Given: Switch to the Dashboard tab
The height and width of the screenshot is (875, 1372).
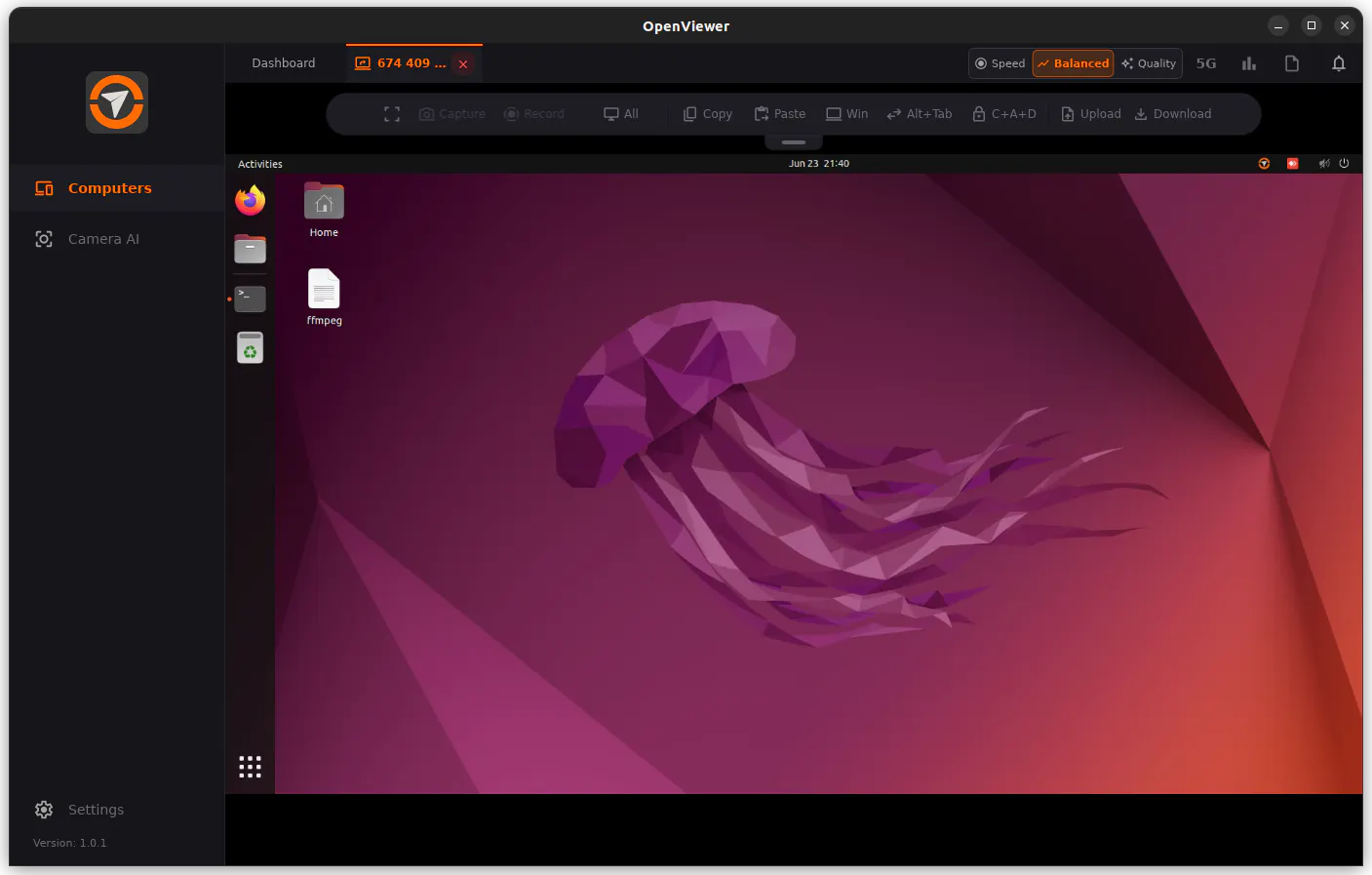Looking at the screenshot, I should point(284,63).
